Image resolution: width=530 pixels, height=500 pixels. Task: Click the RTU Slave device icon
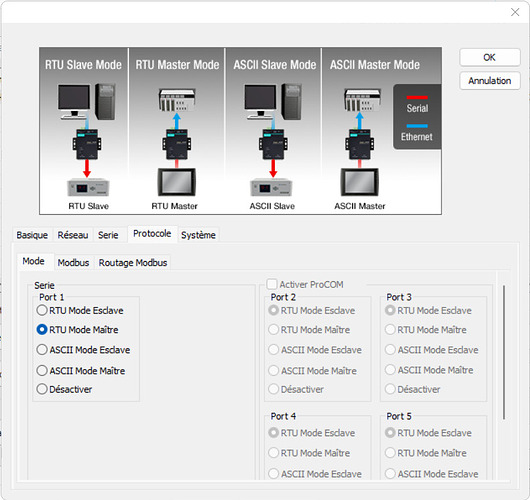[88, 187]
